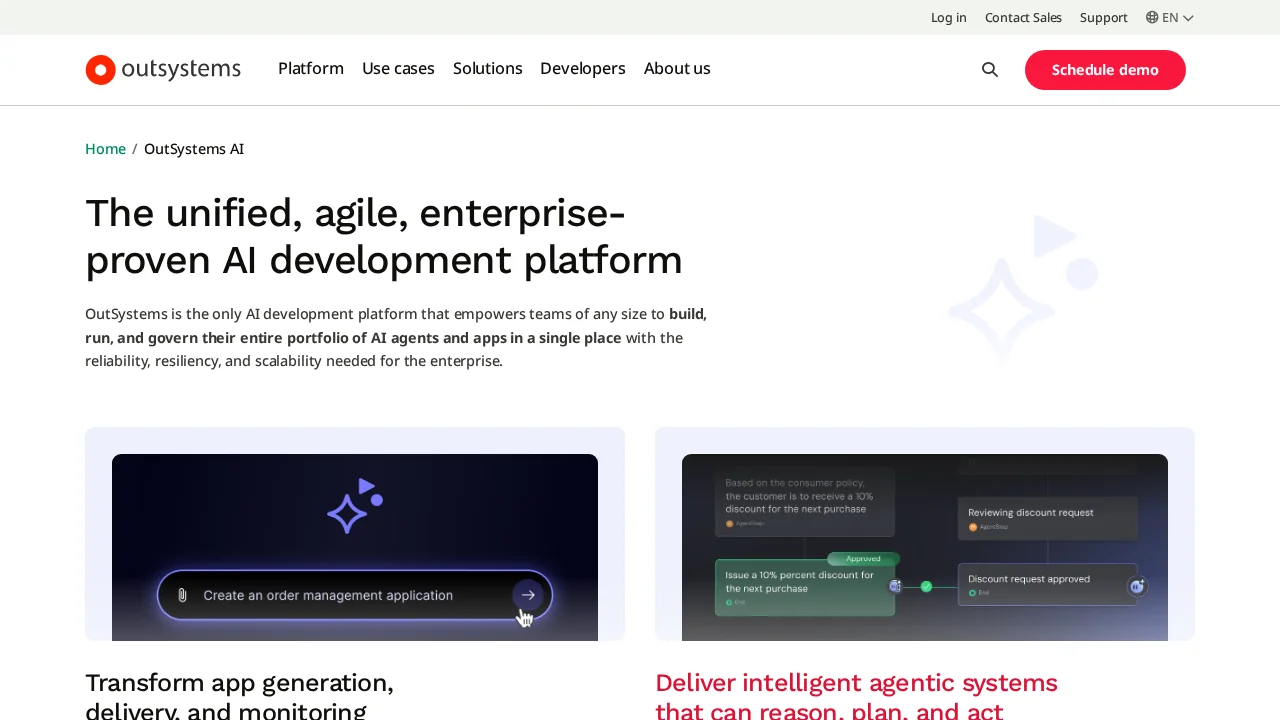The width and height of the screenshot is (1280, 720).
Task: Click the sparkle icon in the discount approved card
Action: tap(1137, 587)
